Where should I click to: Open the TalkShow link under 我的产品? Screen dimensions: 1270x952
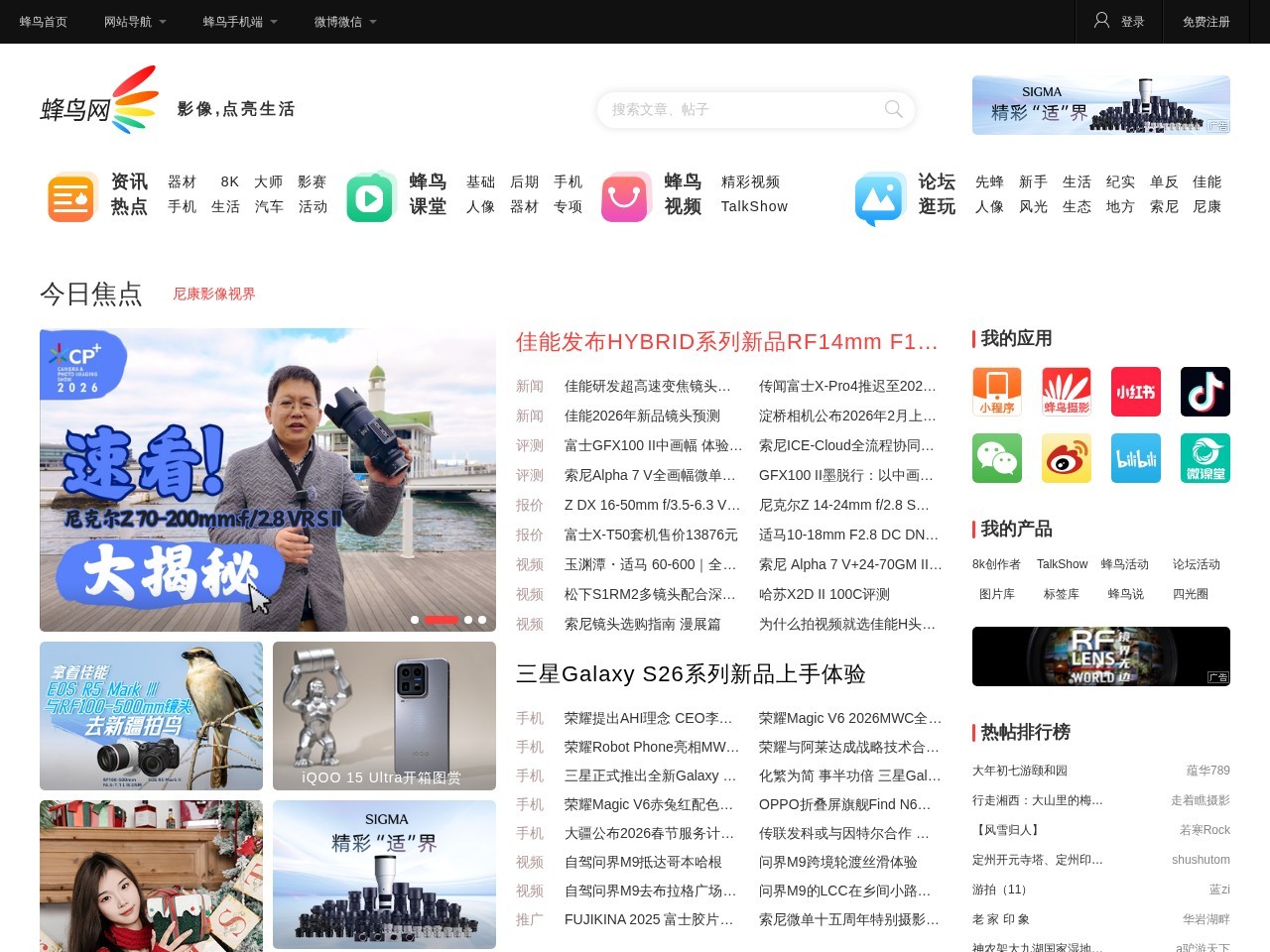coord(1062,563)
